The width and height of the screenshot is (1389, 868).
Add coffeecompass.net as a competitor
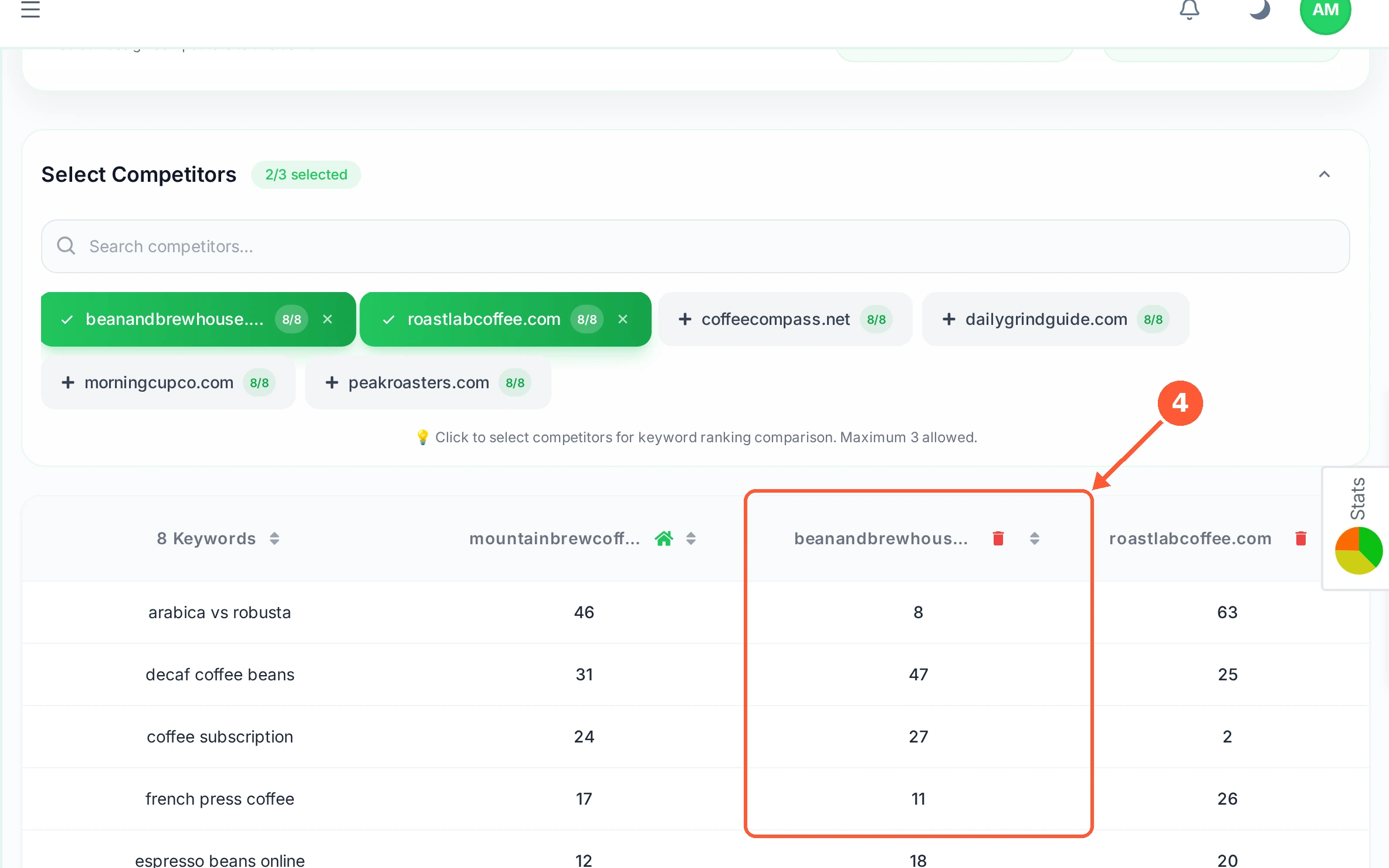pos(785,319)
